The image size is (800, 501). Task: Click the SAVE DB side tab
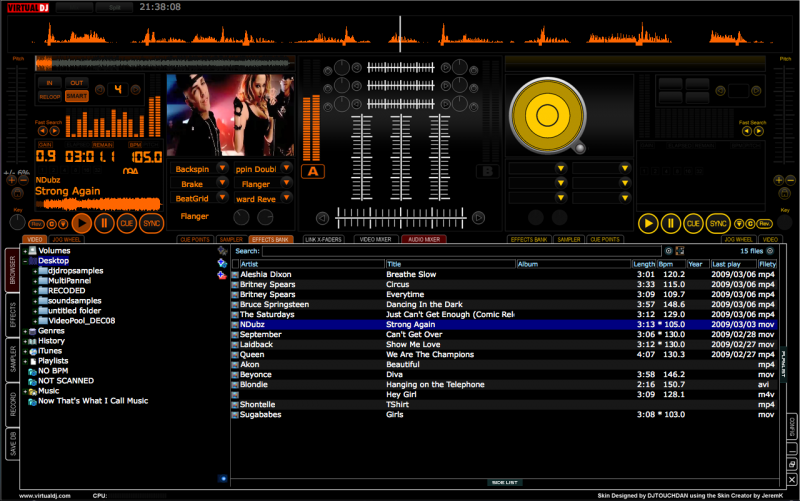(13, 444)
